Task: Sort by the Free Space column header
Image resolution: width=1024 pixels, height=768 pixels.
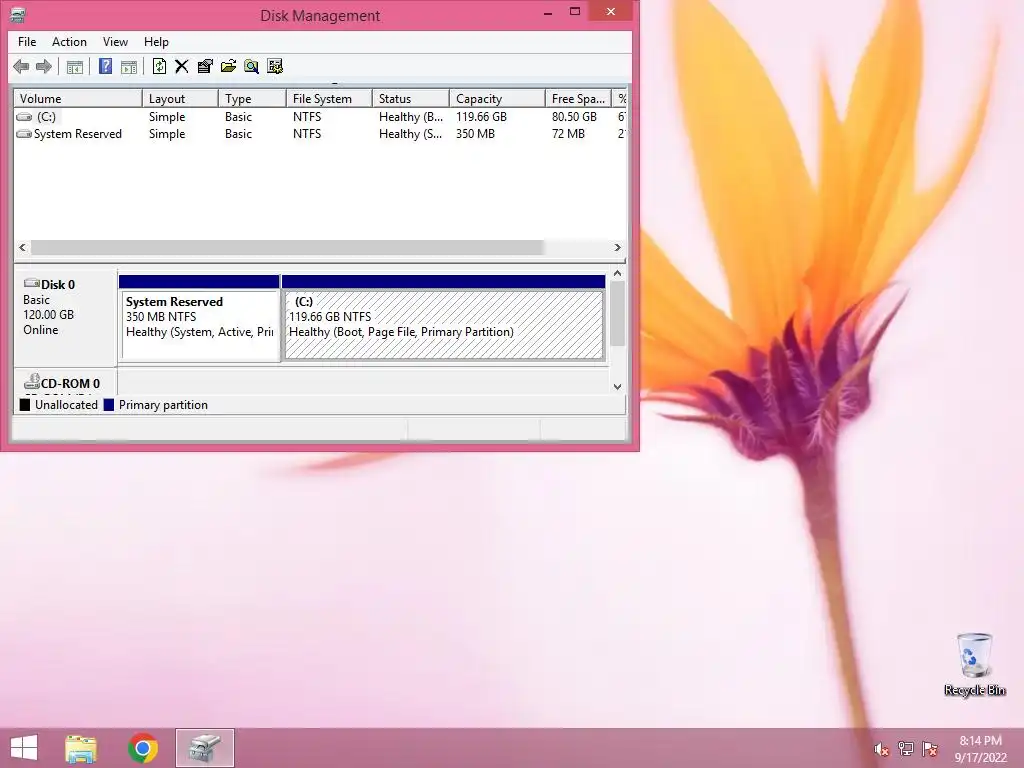Action: point(578,99)
